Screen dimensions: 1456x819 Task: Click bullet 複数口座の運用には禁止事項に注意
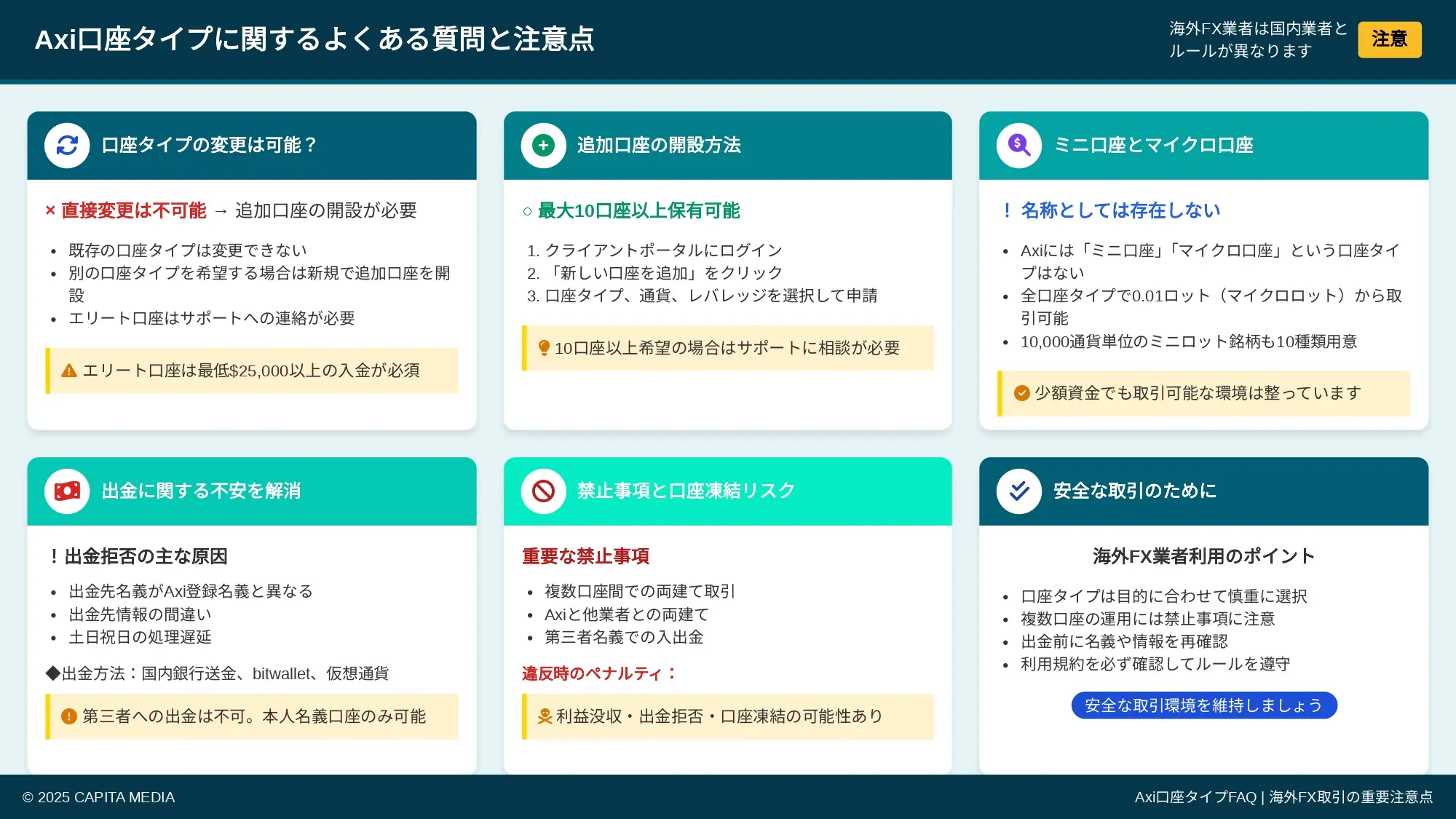pyautogui.click(x=1148, y=619)
